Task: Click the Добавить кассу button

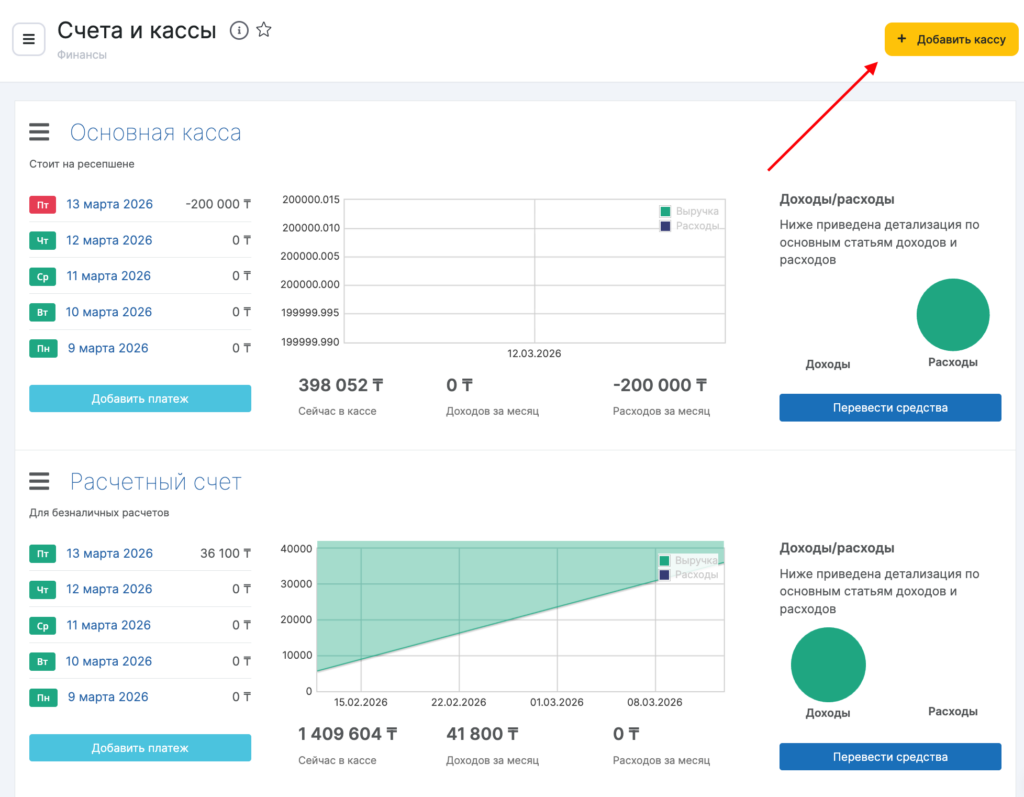Action: coord(951,39)
